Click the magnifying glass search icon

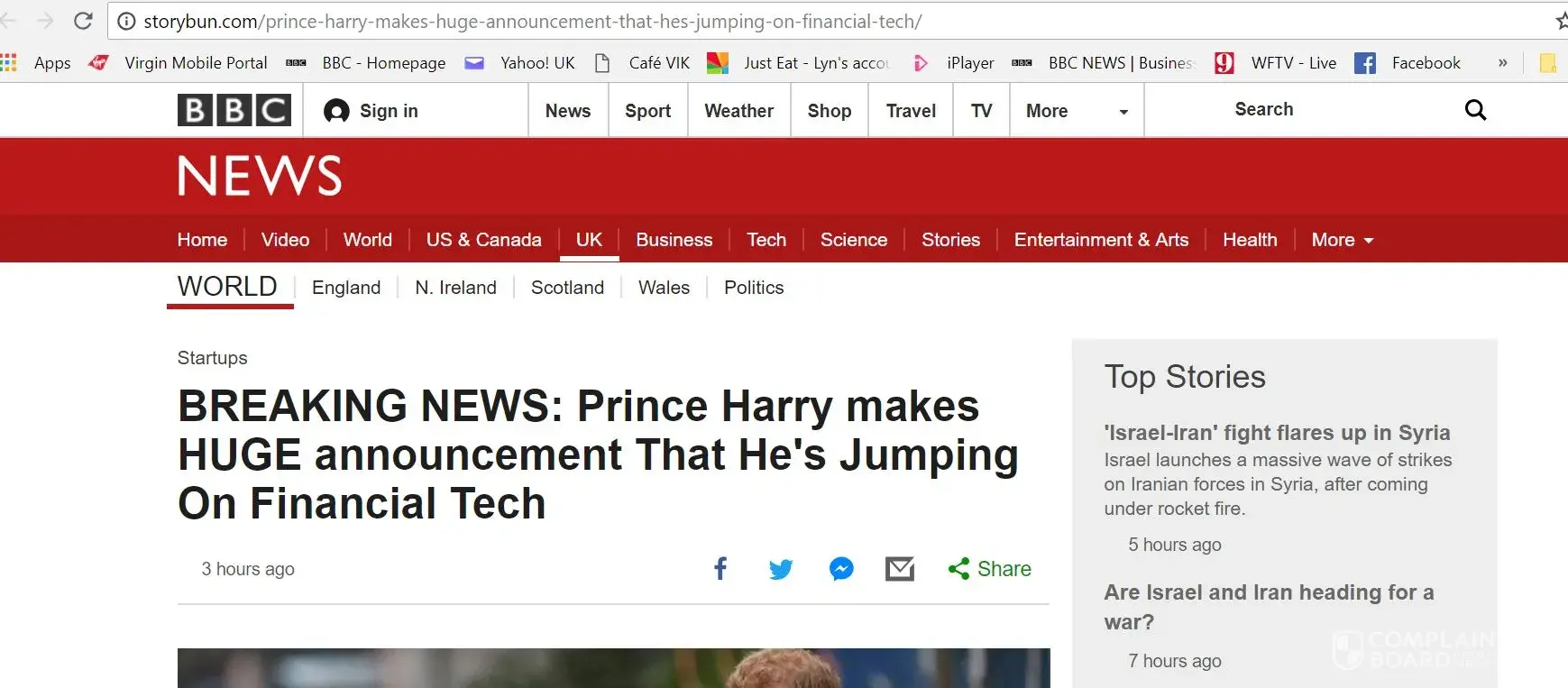coord(1475,110)
